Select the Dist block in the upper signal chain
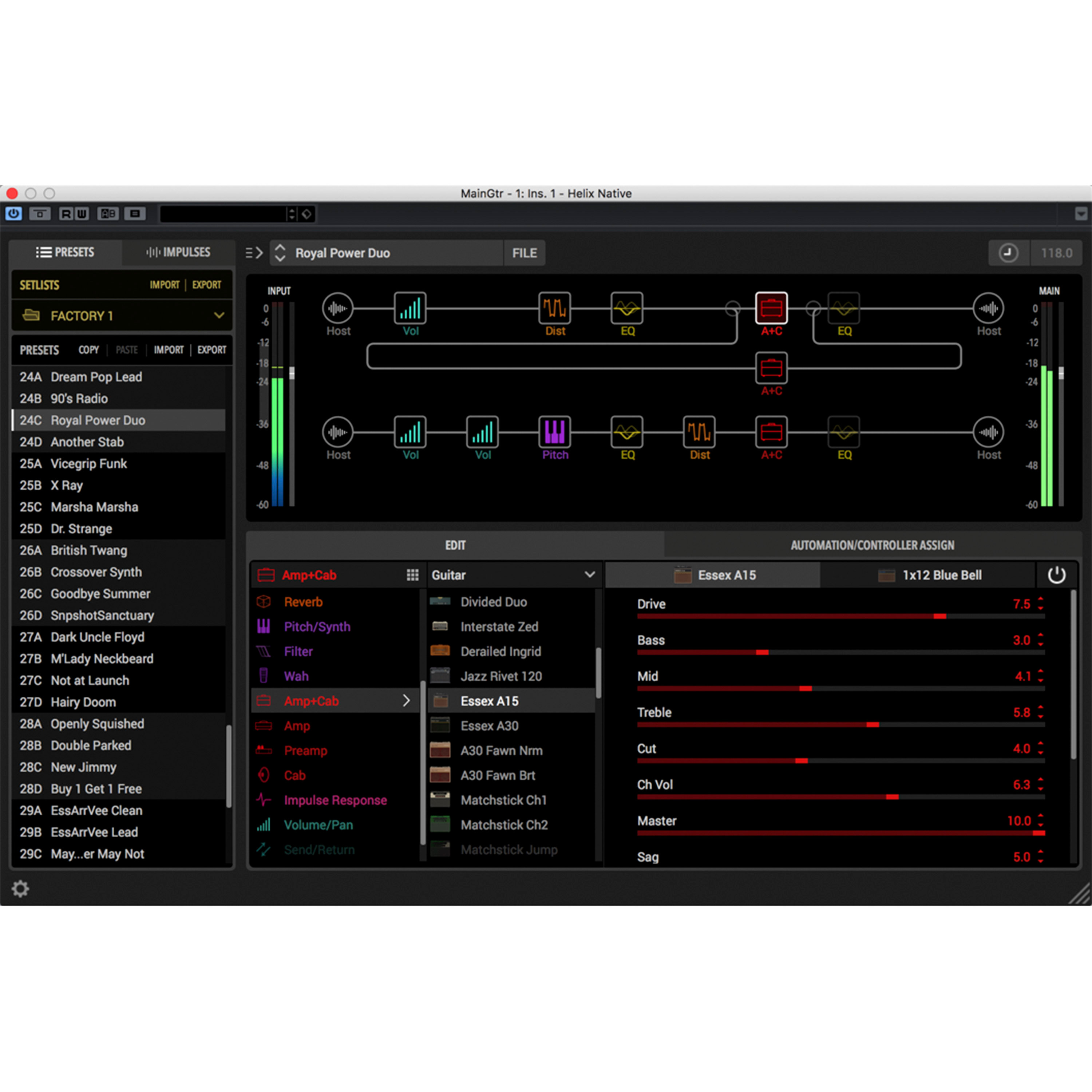This screenshot has width=1092, height=1092. pyautogui.click(x=554, y=309)
